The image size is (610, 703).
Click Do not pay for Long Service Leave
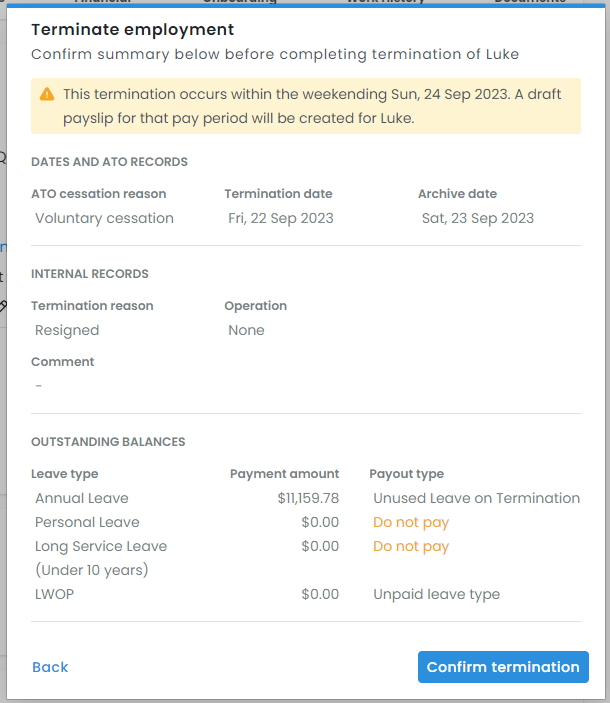tap(411, 546)
